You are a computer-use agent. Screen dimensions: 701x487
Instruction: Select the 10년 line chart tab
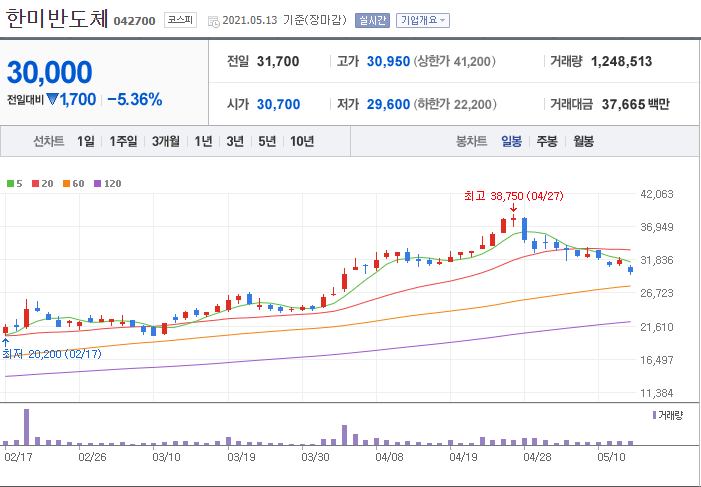tap(302, 142)
